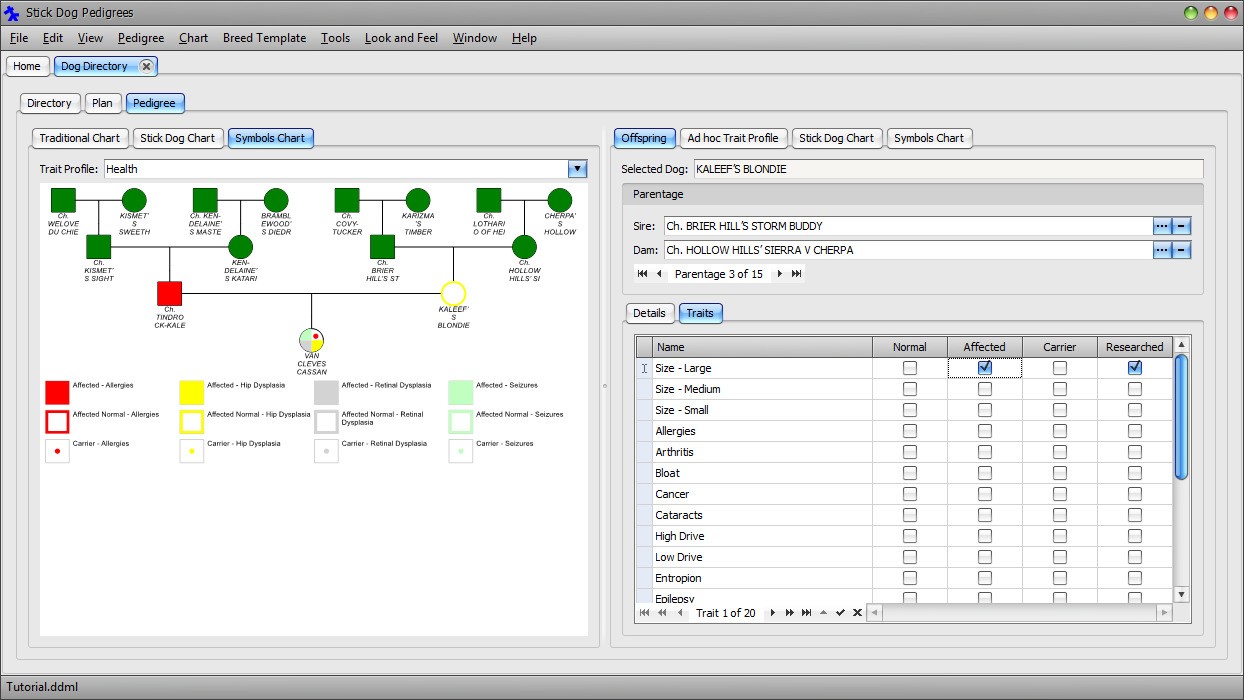Click the red Ch. Tindro CK-Kale square
Screen dimensions: 1244x700
tap(169, 293)
